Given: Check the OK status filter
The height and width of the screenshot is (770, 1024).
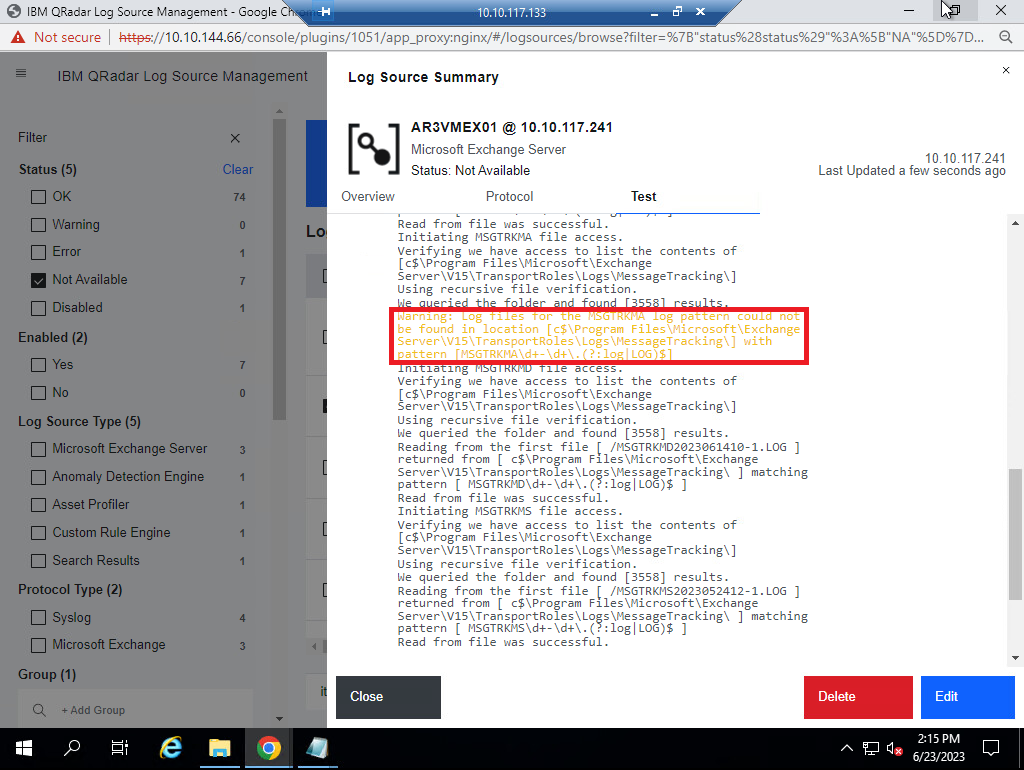Looking at the screenshot, I should click(x=39, y=197).
